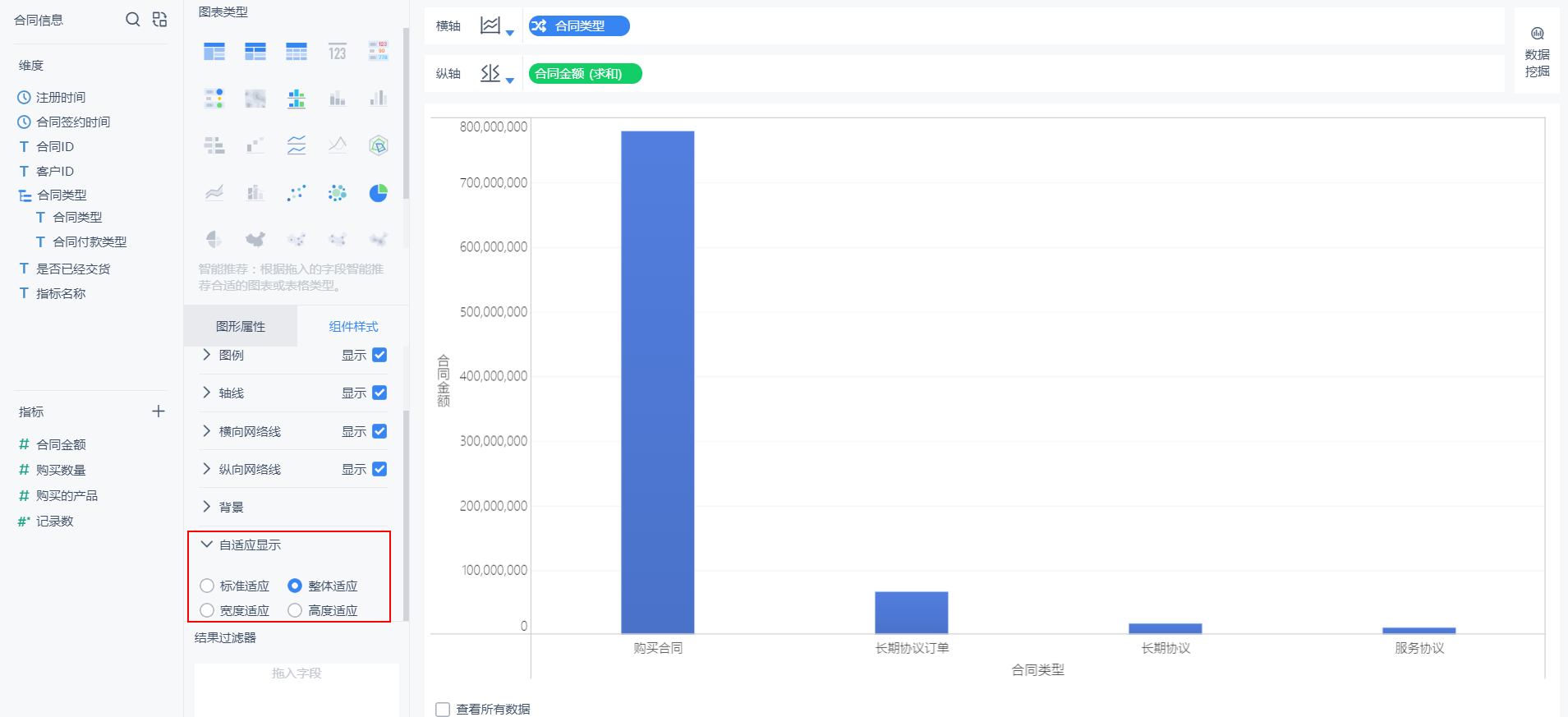Switch to the 图形属性 tab
The height and width of the screenshot is (717, 1568).
coord(241,326)
